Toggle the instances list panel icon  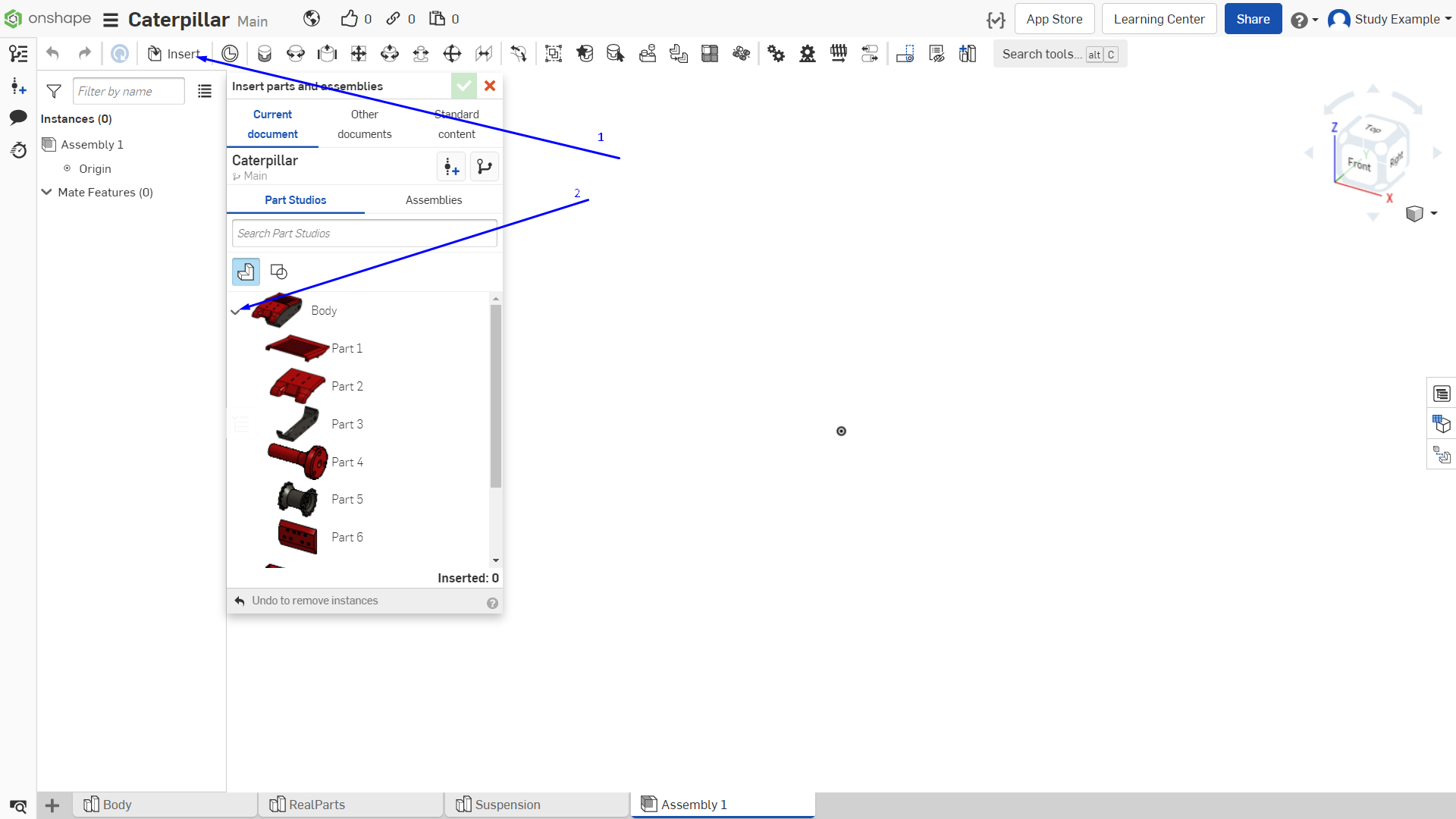coord(18,54)
